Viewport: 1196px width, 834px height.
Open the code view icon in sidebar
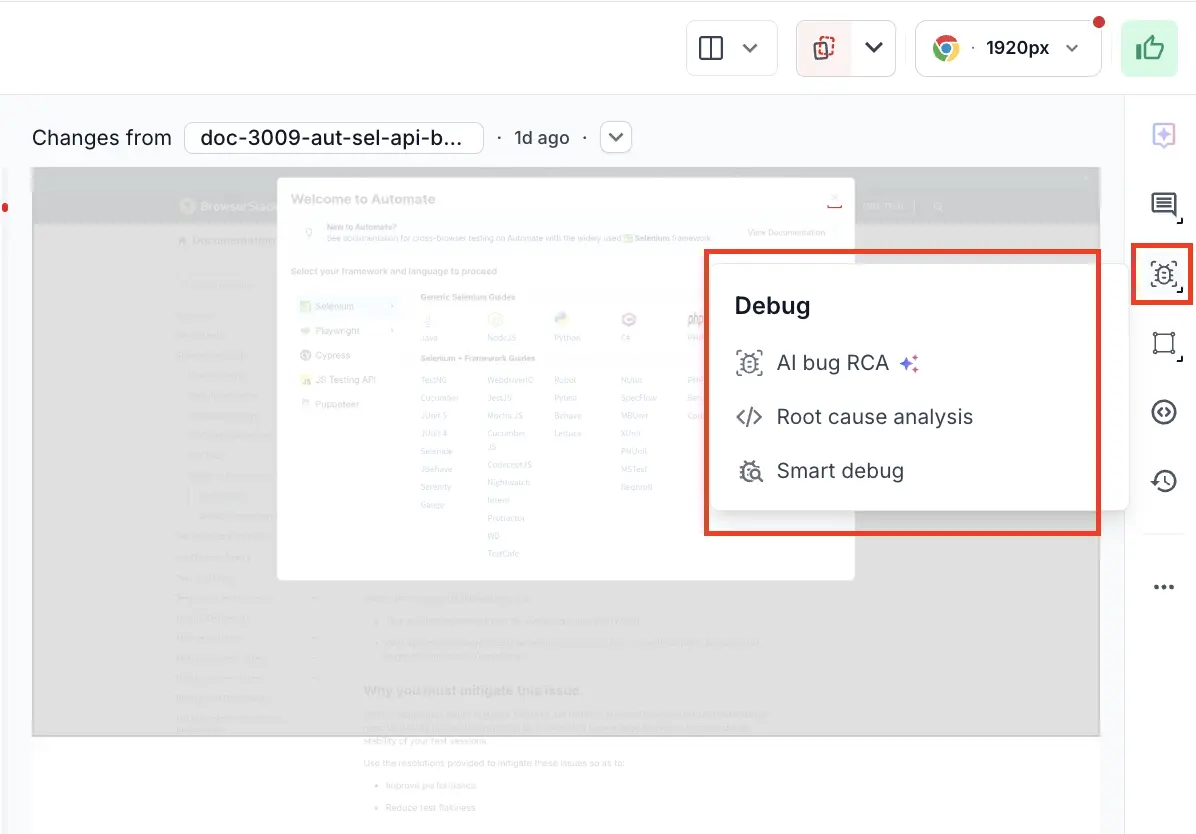1164,412
